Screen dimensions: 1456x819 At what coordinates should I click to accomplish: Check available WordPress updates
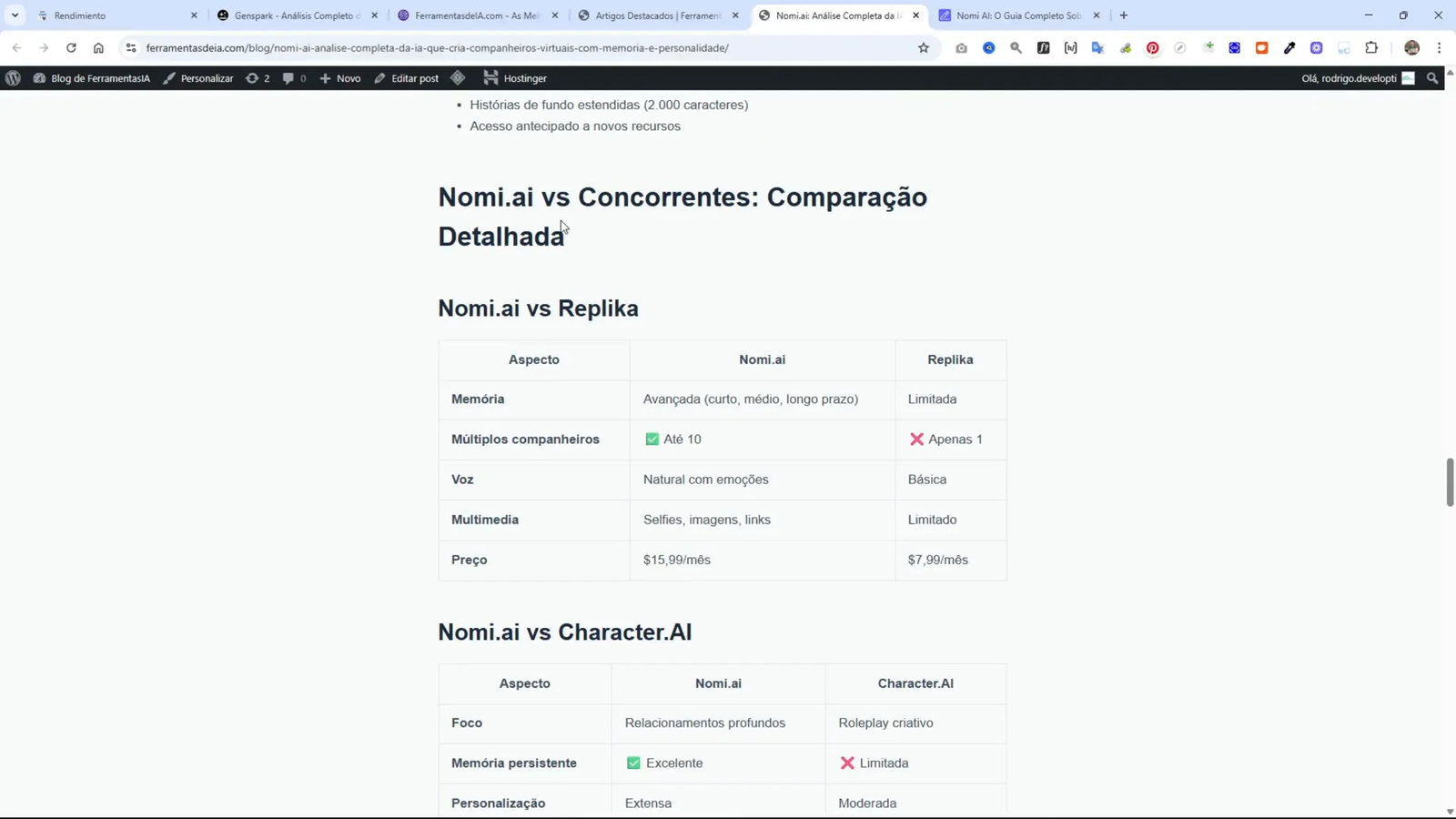point(258,78)
